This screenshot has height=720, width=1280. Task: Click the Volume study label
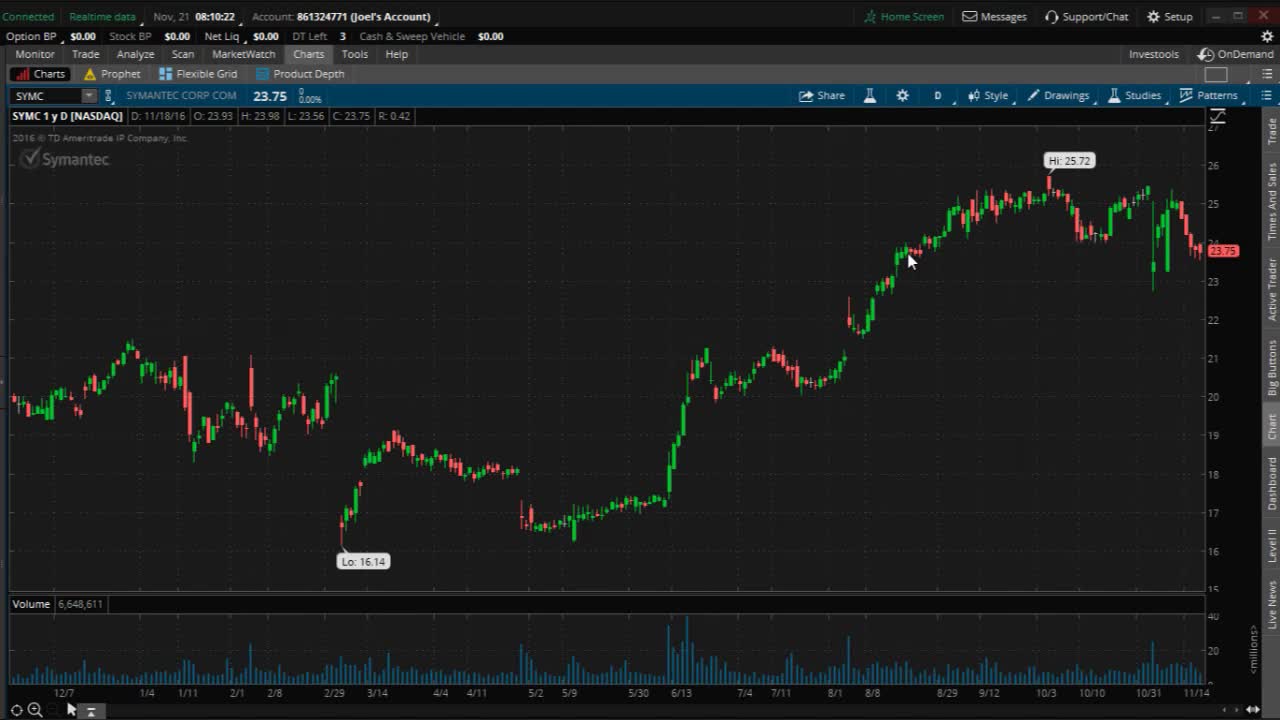coord(31,604)
